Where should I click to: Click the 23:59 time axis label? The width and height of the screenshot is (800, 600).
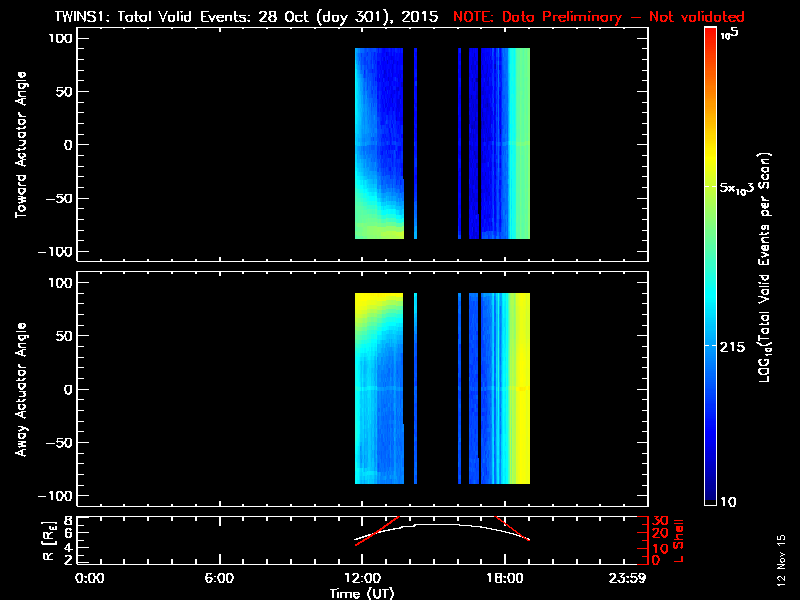click(x=629, y=578)
